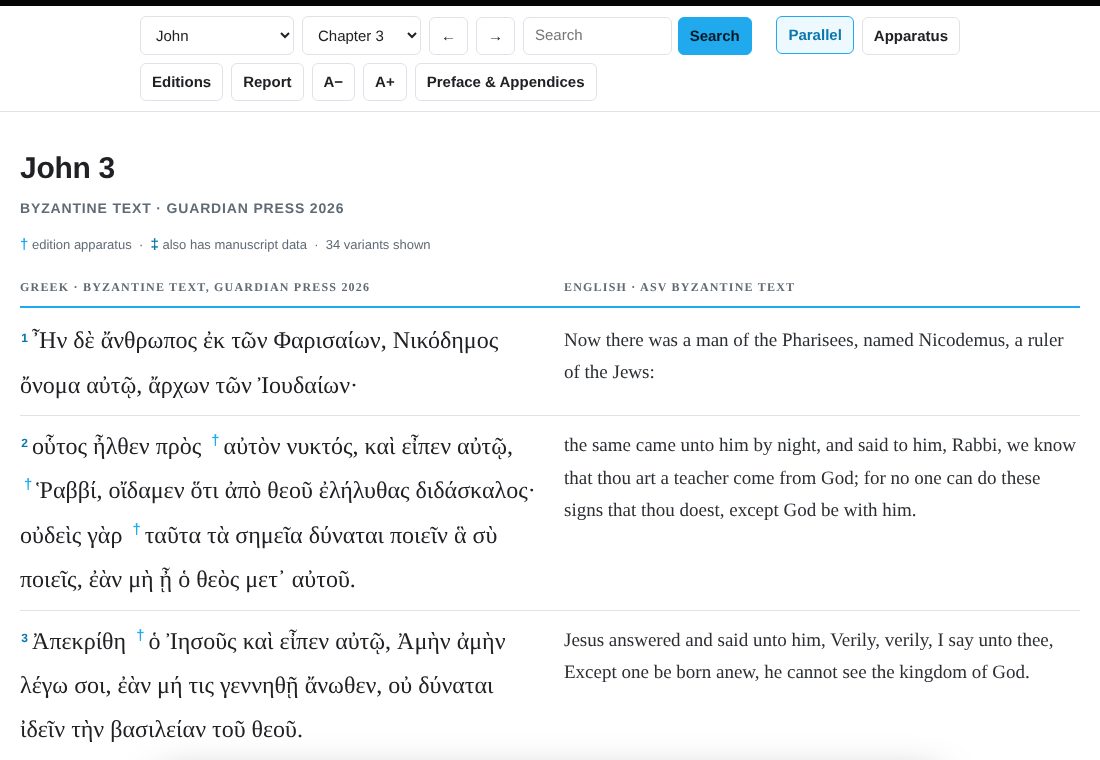Toggle the Parallel view
Viewport: 1100px width, 760px height.
(x=814, y=35)
